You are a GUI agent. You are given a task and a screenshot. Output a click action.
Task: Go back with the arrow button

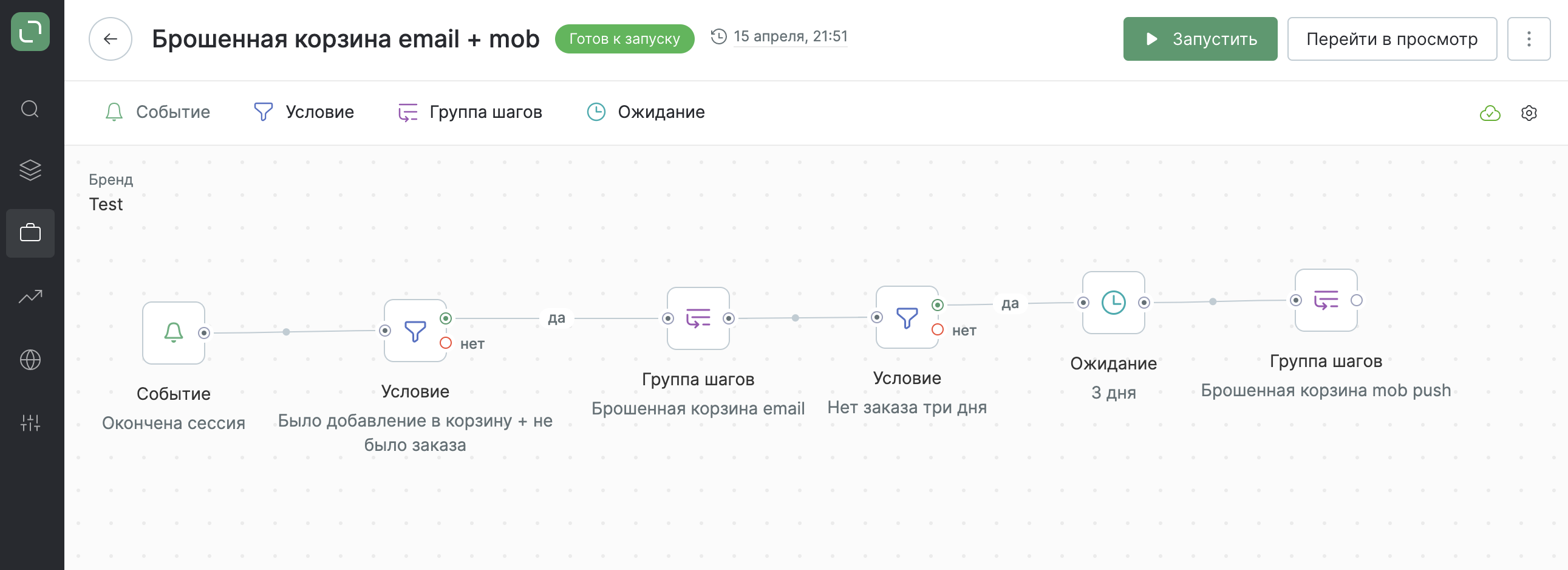click(110, 39)
